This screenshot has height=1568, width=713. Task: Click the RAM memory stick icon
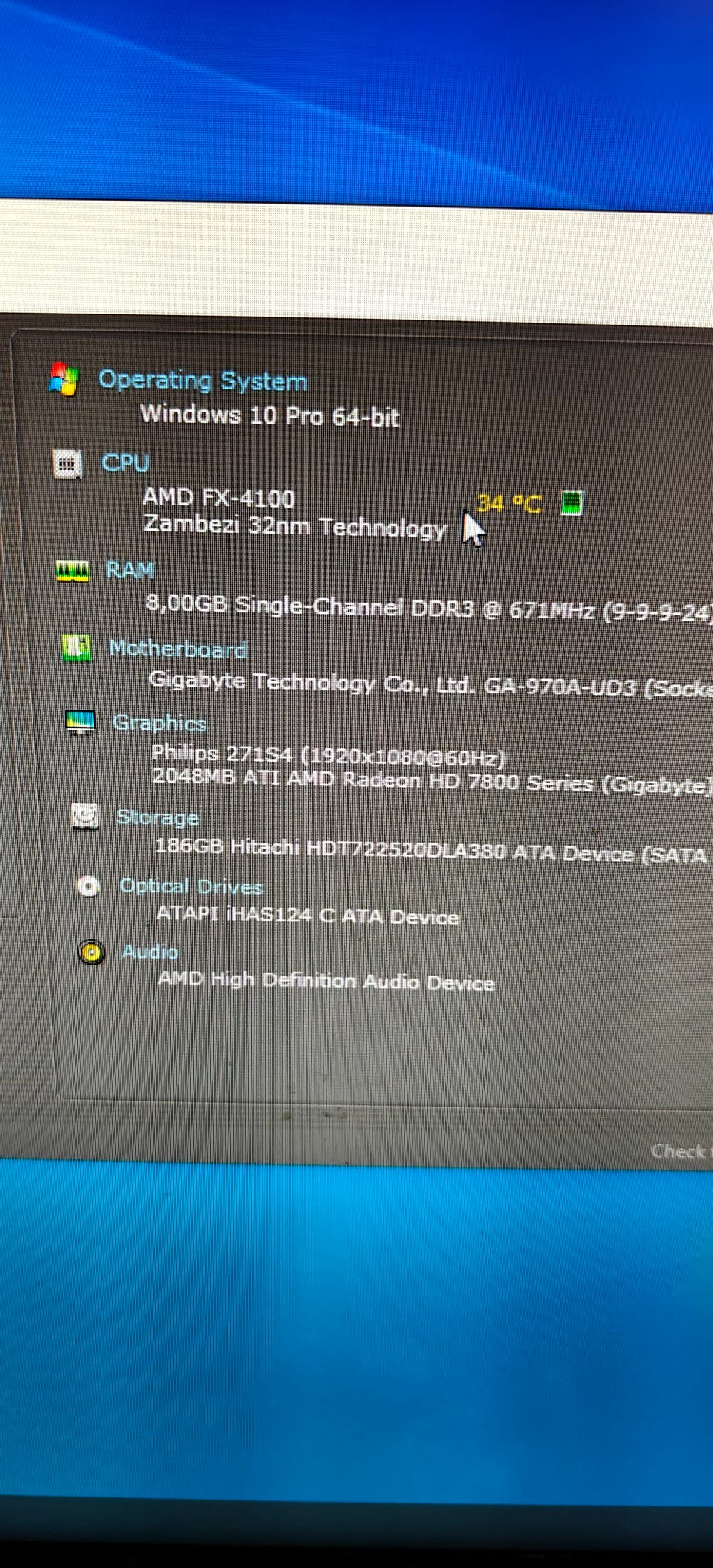click(x=73, y=571)
